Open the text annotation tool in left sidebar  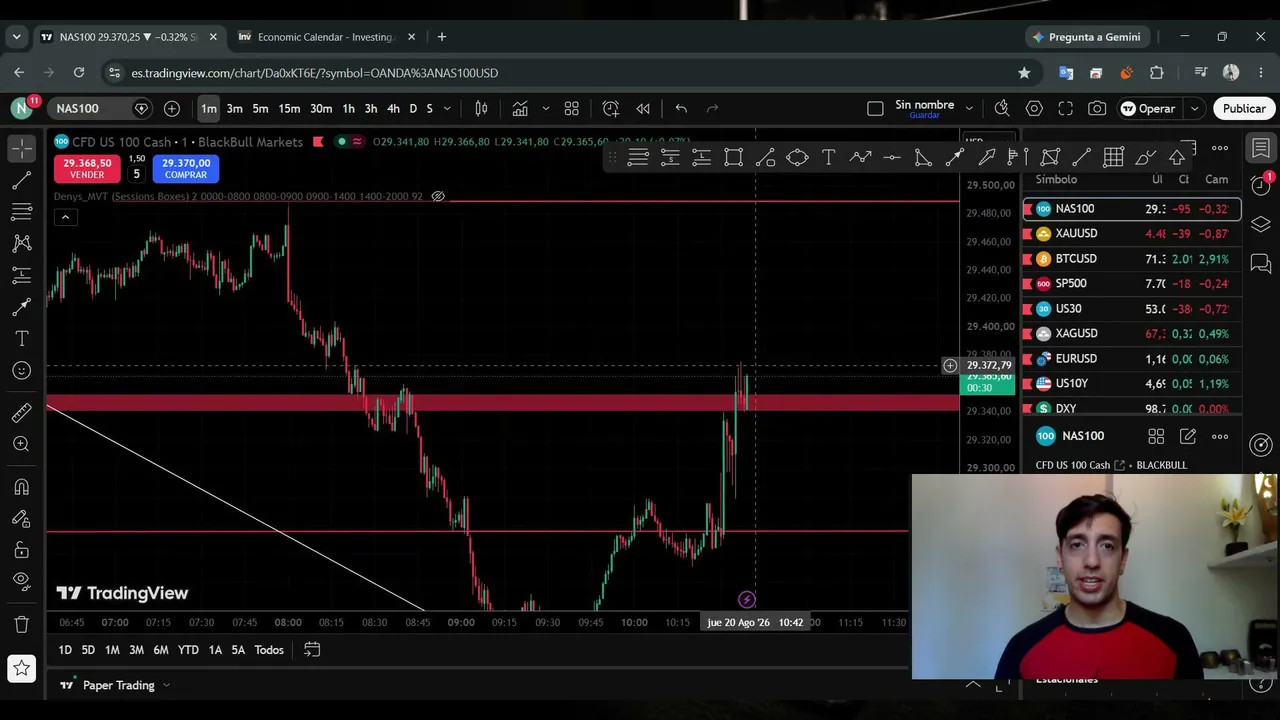coord(21,339)
